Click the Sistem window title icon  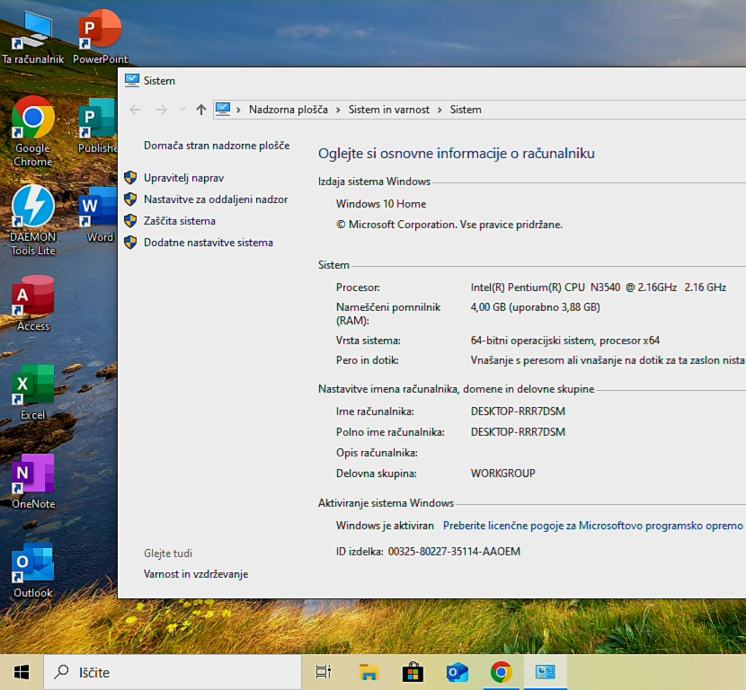(132, 80)
